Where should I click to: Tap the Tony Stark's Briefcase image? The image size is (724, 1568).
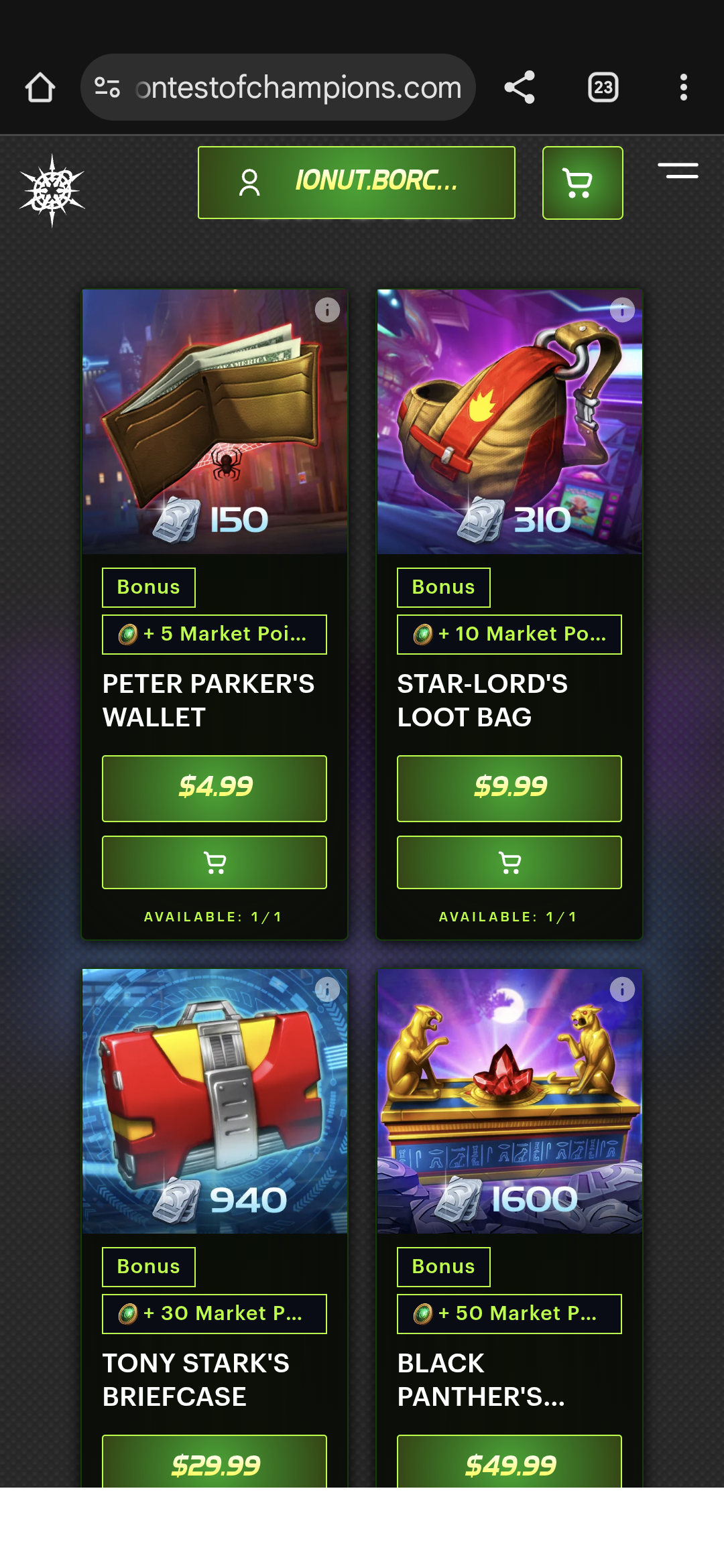click(x=215, y=1101)
